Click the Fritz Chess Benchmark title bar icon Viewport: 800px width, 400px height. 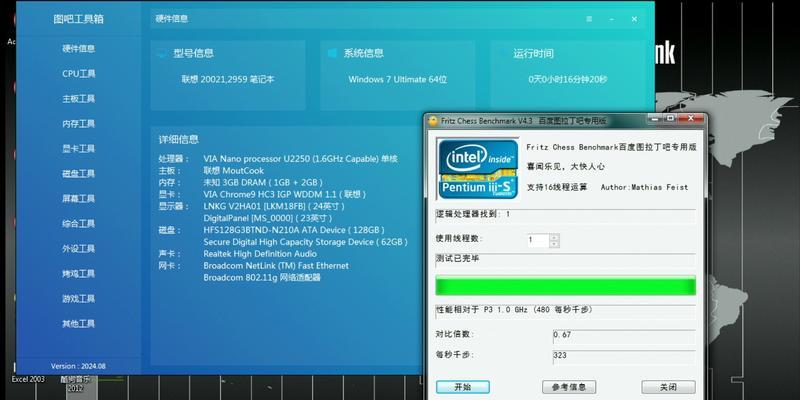(433, 121)
